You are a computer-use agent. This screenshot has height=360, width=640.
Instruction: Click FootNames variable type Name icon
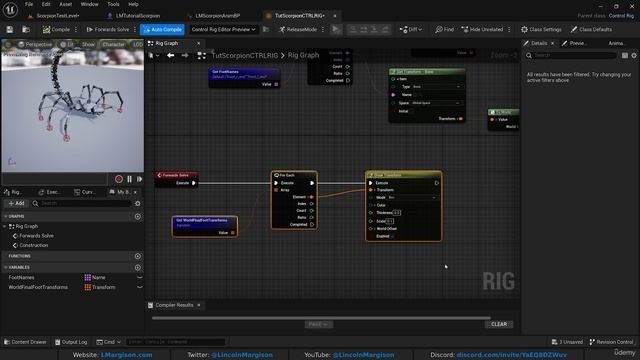click(x=88, y=277)
